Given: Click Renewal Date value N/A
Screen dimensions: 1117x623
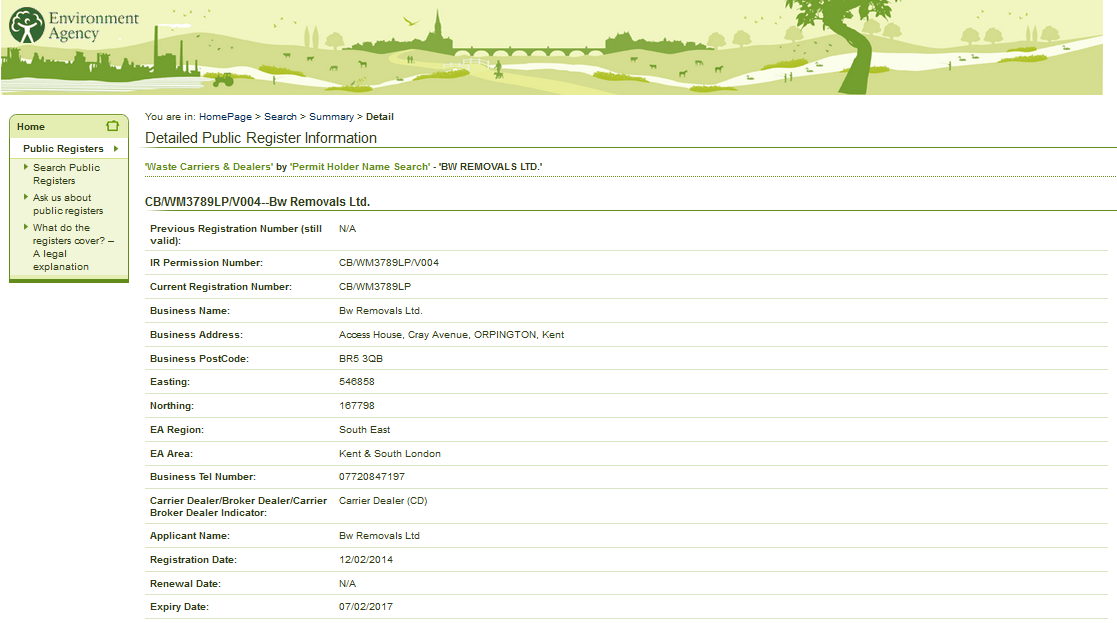Looking at the screenshot, I should pos(348,584).
